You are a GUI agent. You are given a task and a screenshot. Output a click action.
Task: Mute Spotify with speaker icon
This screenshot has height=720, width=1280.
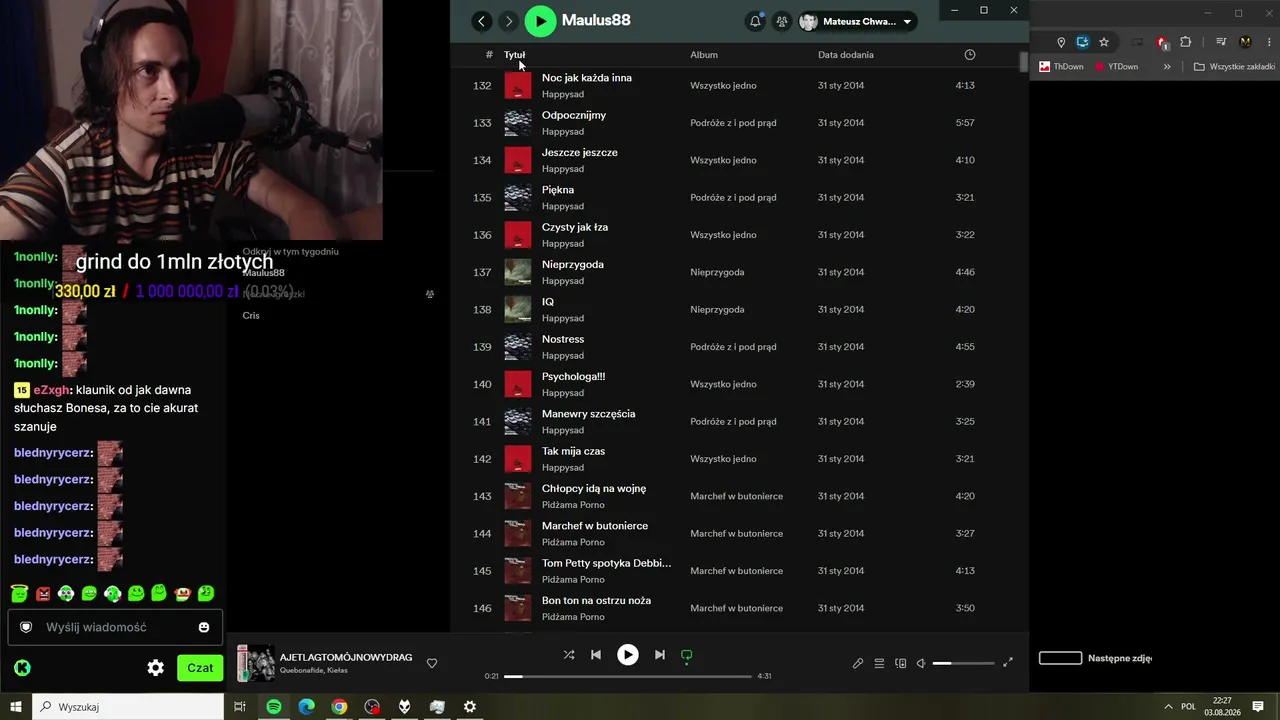[921, 663]
